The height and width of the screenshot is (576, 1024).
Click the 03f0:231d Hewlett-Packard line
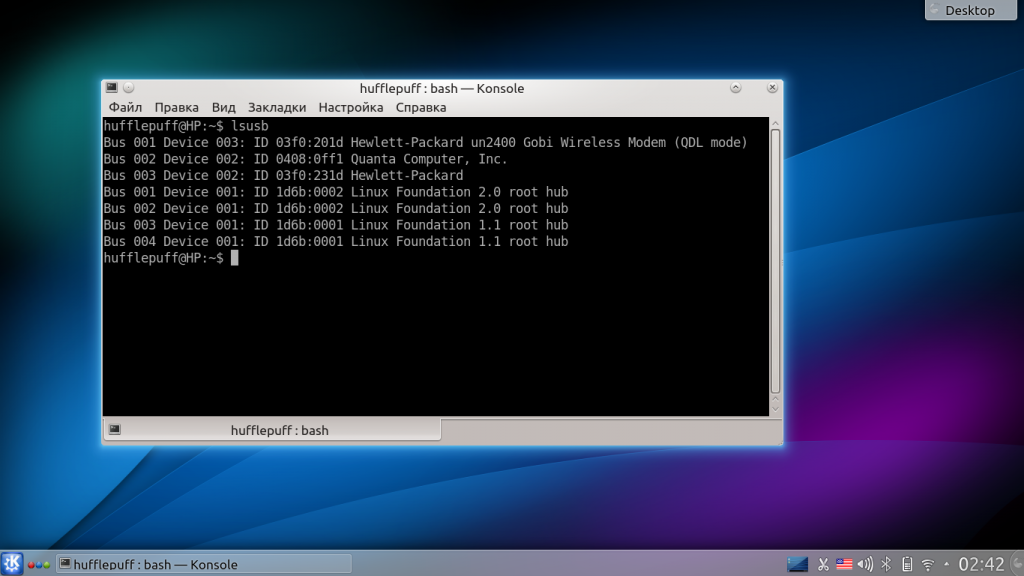pos(283,175)
